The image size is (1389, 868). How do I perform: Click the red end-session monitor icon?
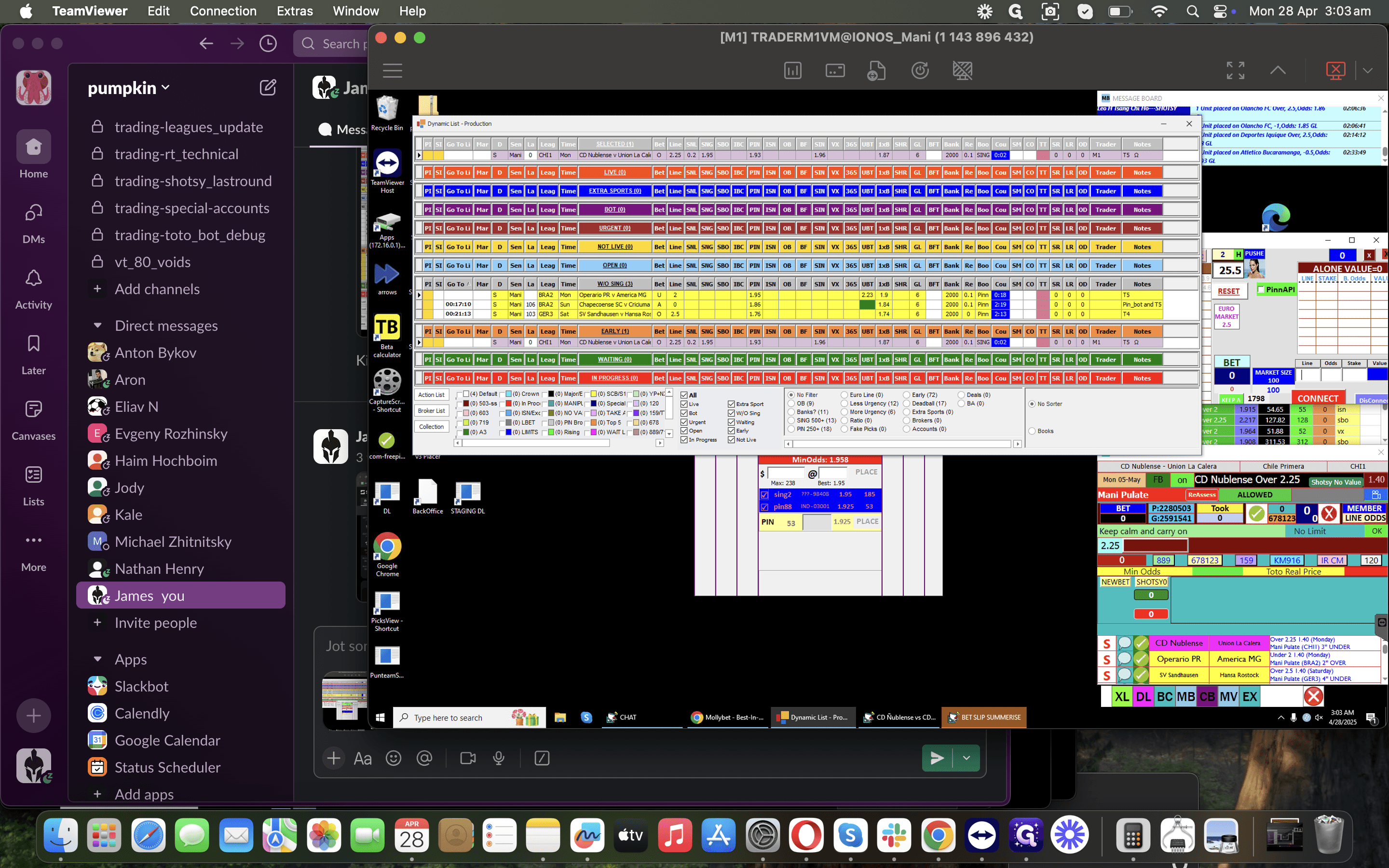click(1335, 70)
